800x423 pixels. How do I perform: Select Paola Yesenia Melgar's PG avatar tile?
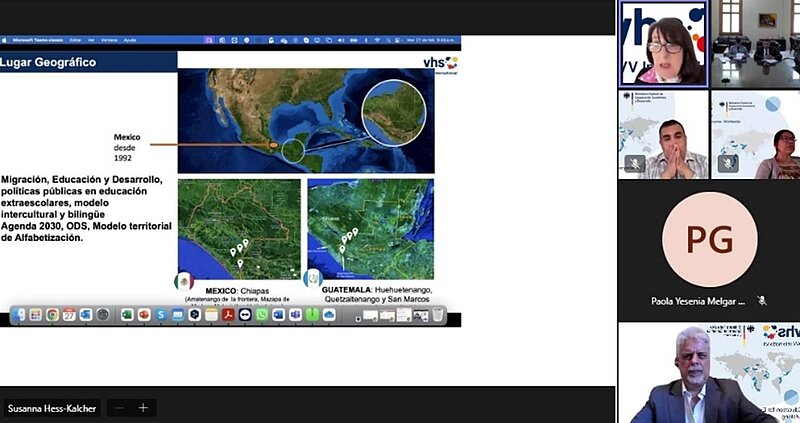709,240
